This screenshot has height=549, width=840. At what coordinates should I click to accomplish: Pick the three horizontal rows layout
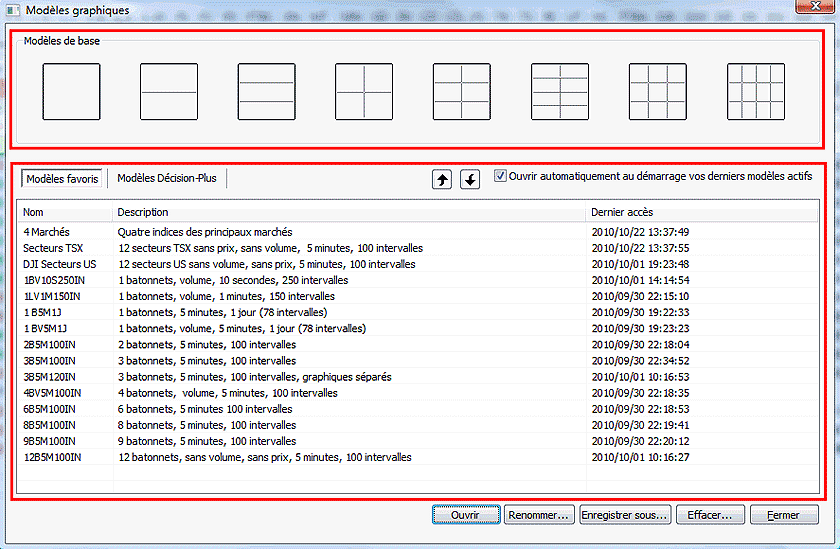[267, 92]
